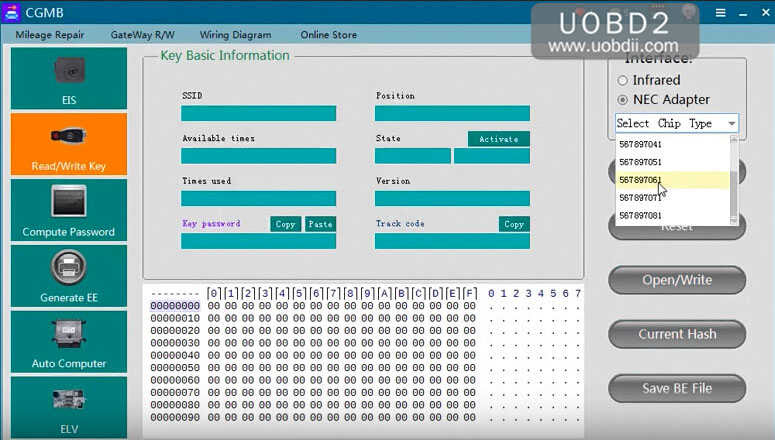Open the hamburger menu in title bar
Image resolution: width=775 pixels, height=440 pixels.
click(721, 13)
